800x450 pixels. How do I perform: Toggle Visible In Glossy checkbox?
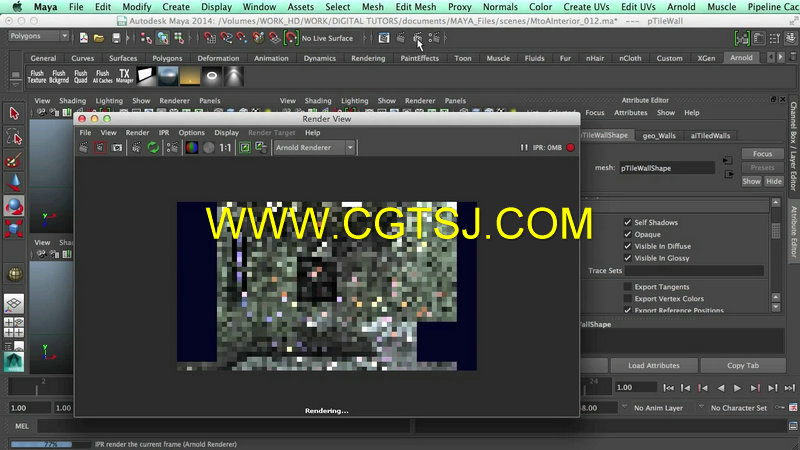coord(628,258)
